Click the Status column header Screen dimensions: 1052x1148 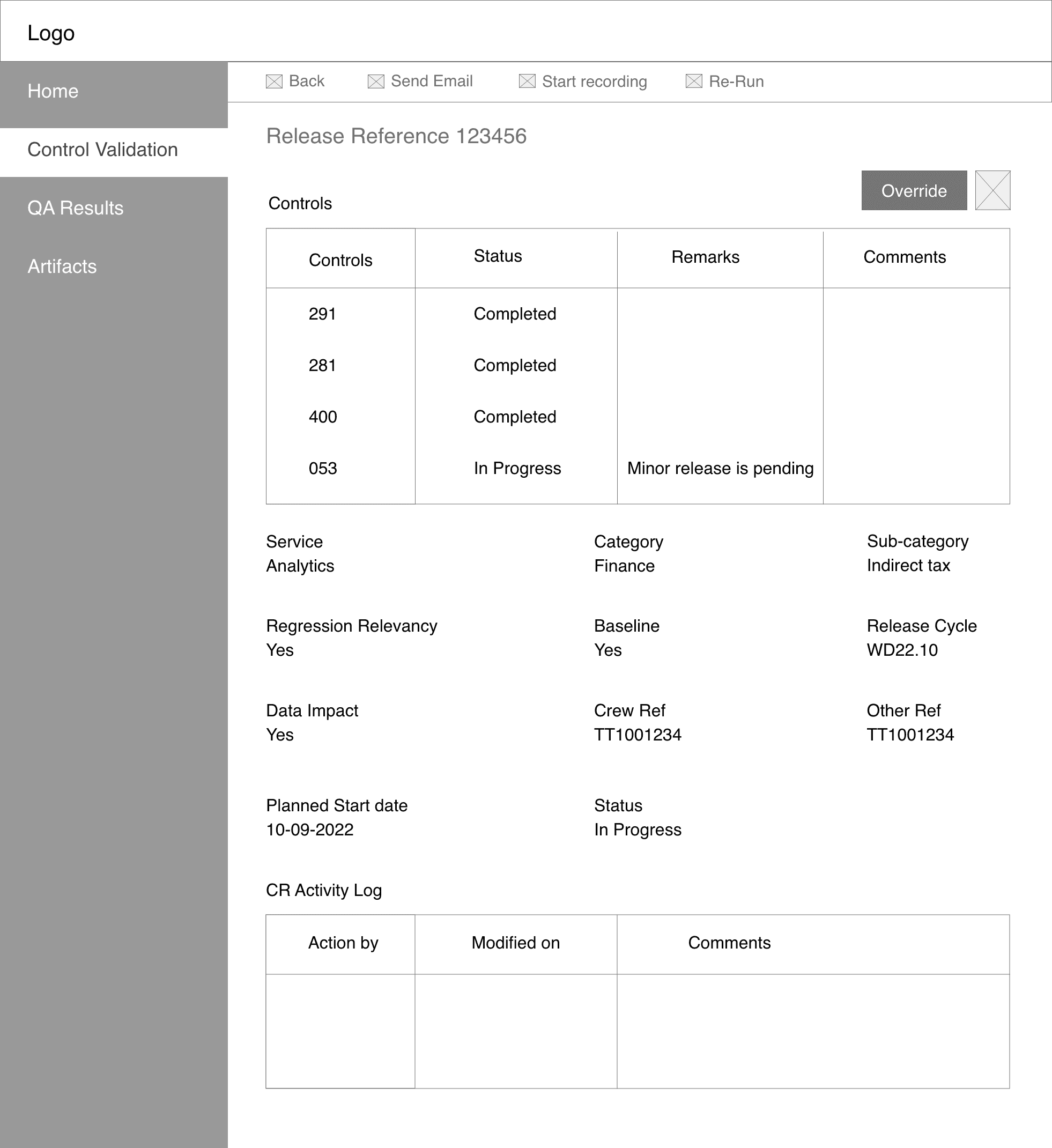[497, 256]
